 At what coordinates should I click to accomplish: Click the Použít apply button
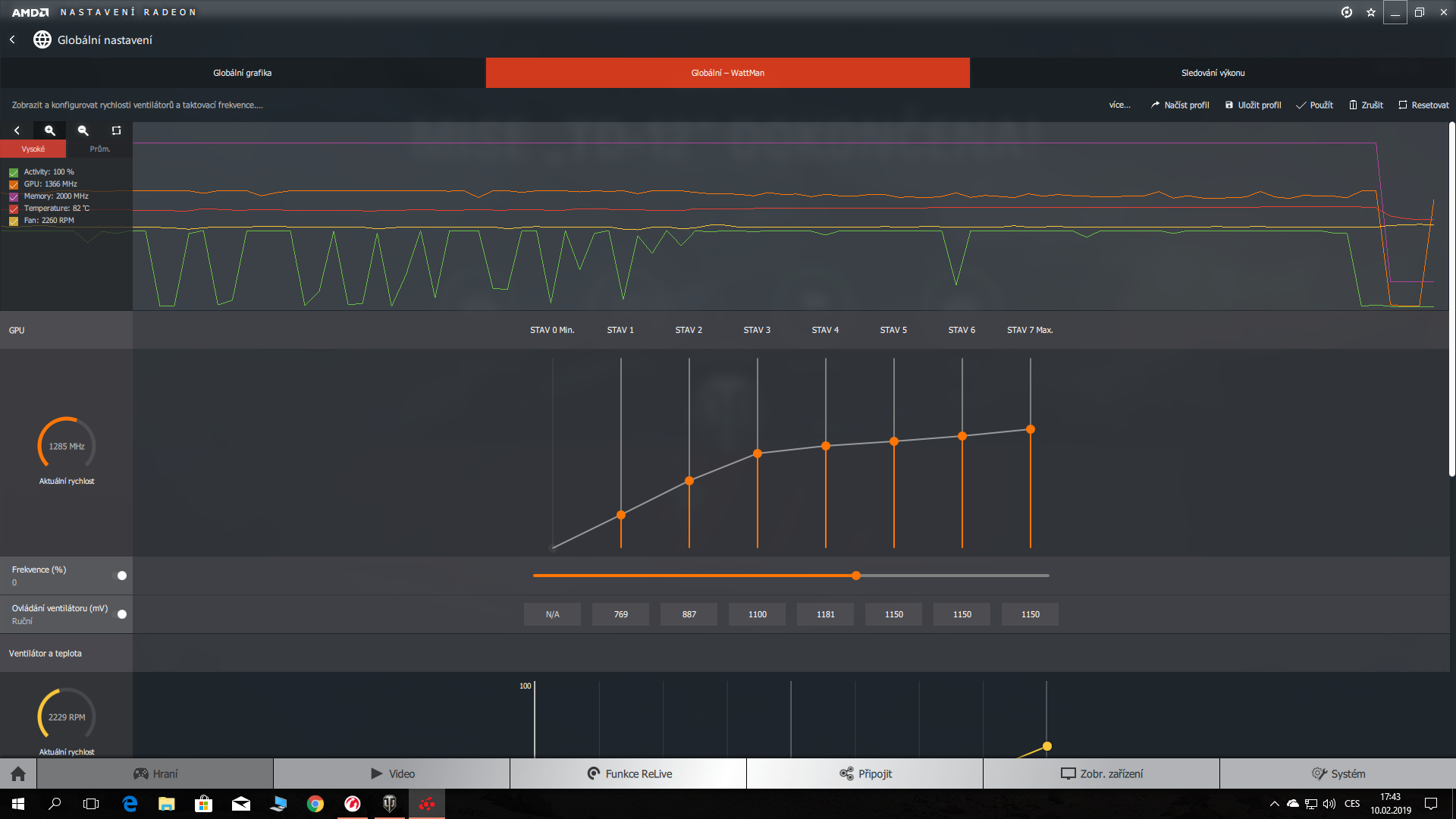[1315, 105]
